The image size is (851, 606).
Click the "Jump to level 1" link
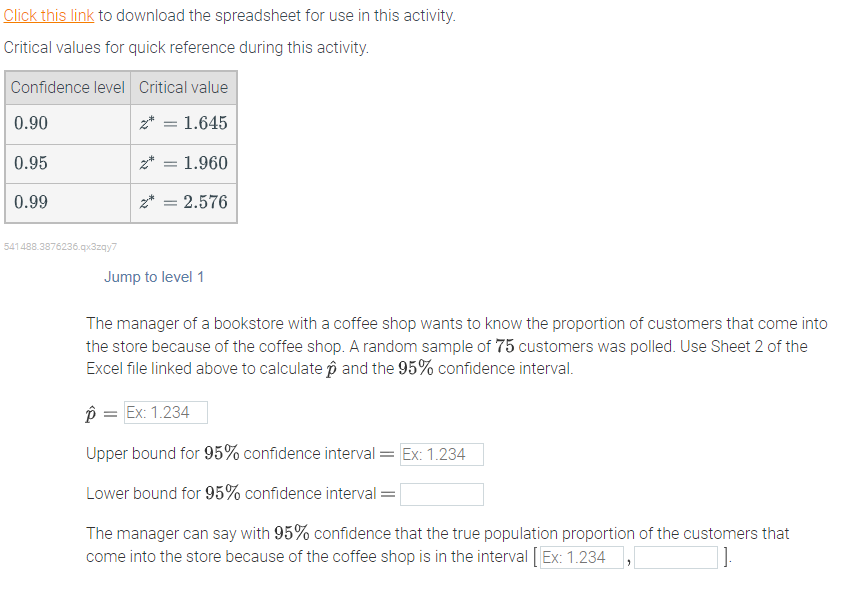click(154, 277)
